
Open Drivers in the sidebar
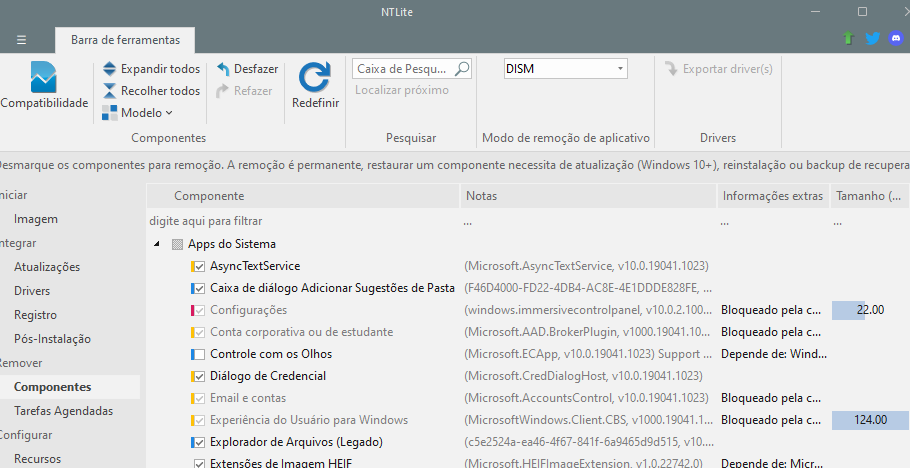32,291
